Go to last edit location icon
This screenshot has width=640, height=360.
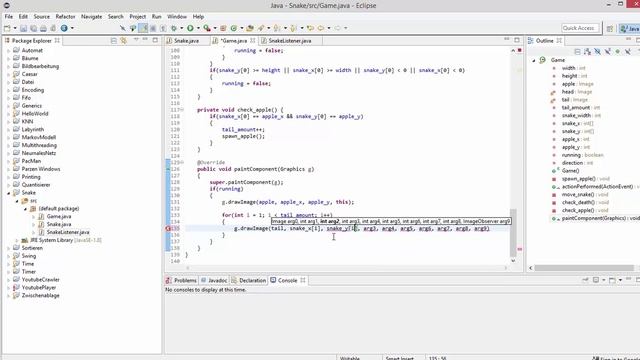(310, 28)
